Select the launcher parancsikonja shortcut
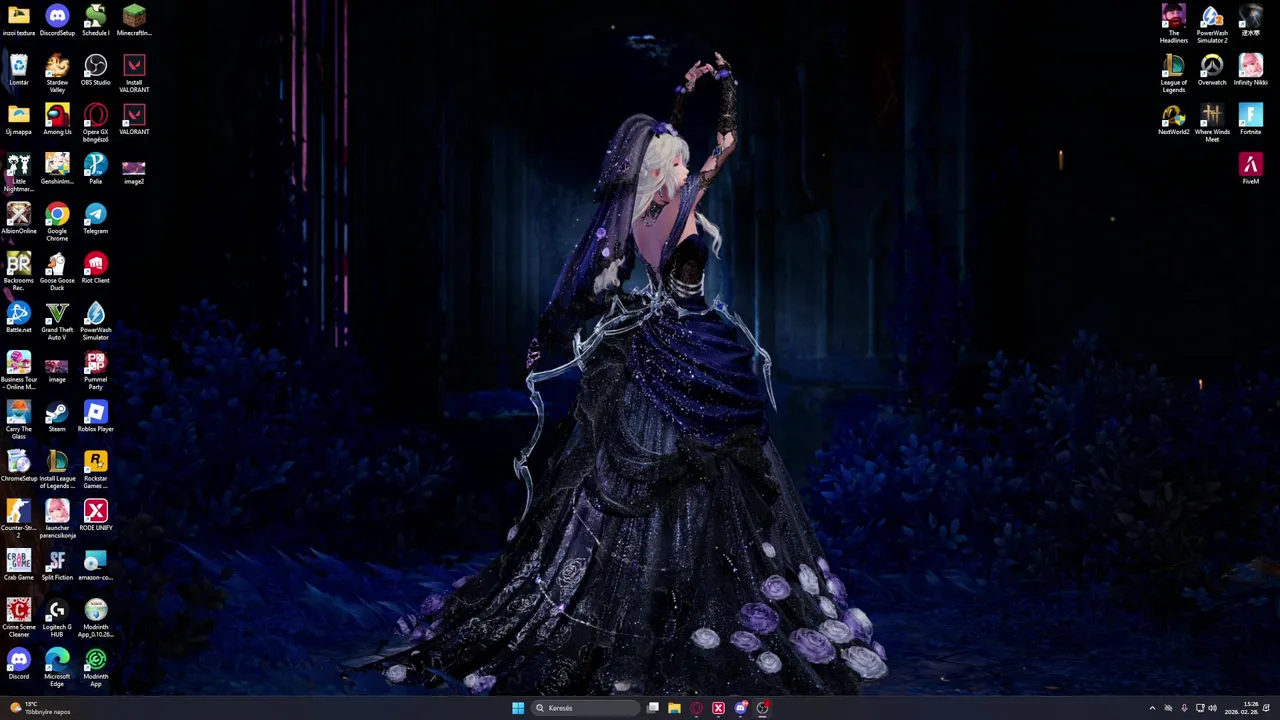Image resolution: width=1280 pixels, height=720 pixels. [57, 519]
